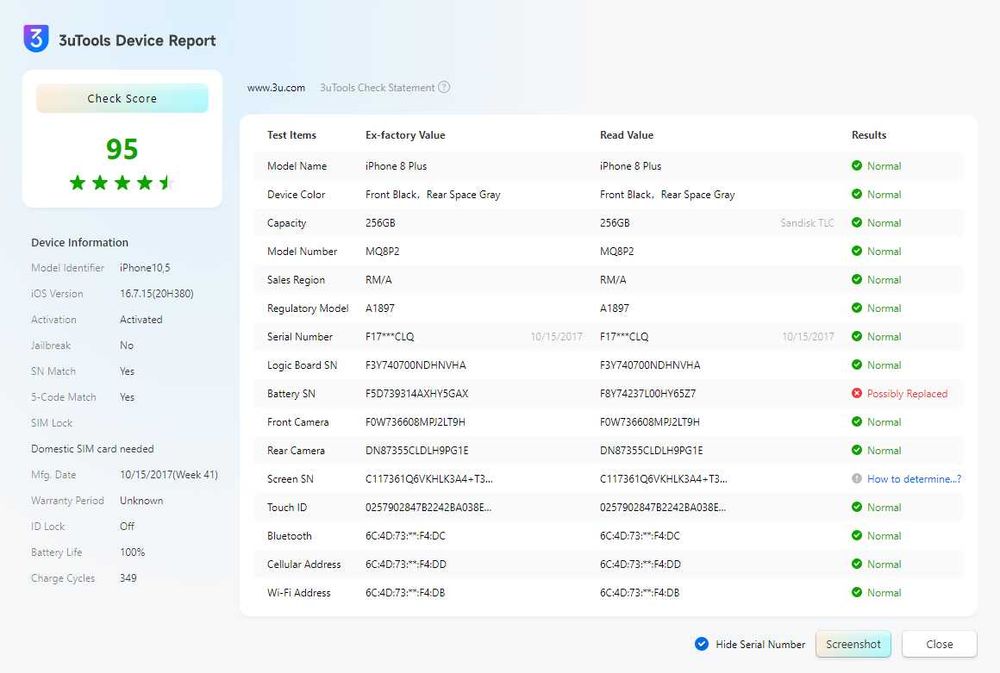Image resolution: width=1000 pixels, height=673 pixels.
Task: Click the Front Camera read value F0W736608MPJ2LT9H
Action: tap(649, 422)
